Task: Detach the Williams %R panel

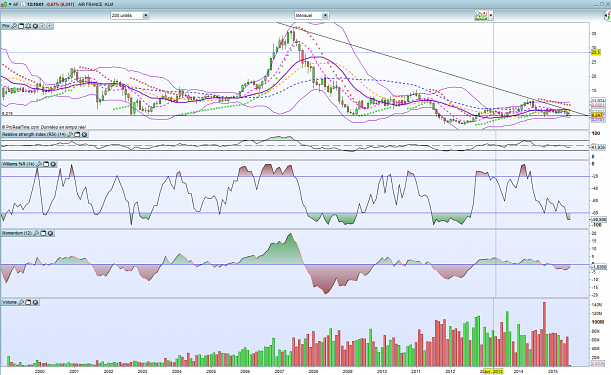Action: pos(46,164)
